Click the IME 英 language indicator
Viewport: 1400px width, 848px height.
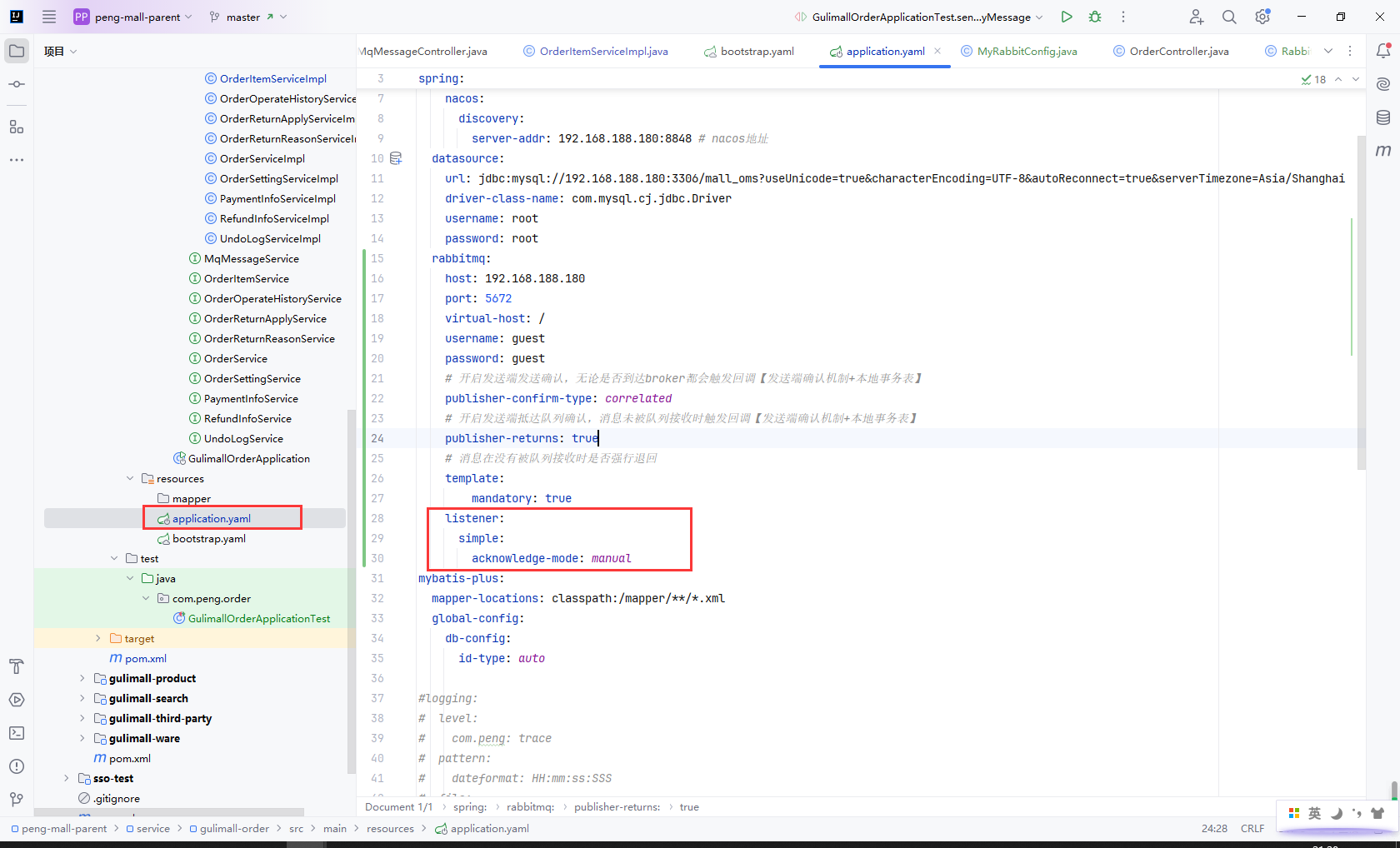coord(1314,813)
